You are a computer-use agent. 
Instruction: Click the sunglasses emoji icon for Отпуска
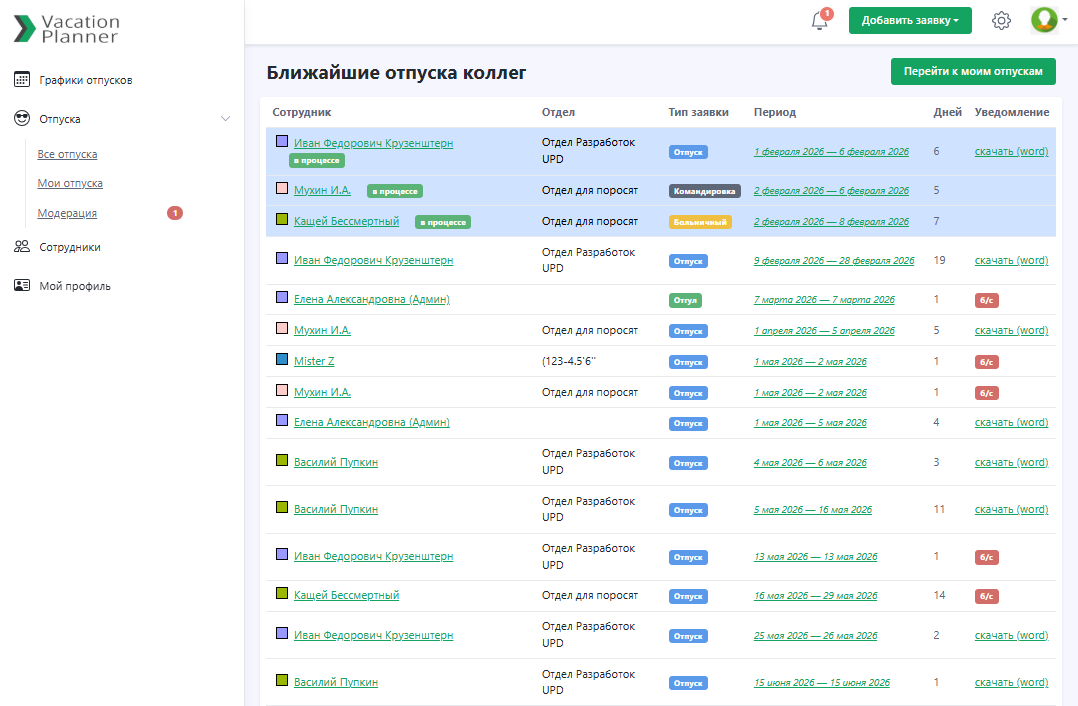[x=22, y=119]
